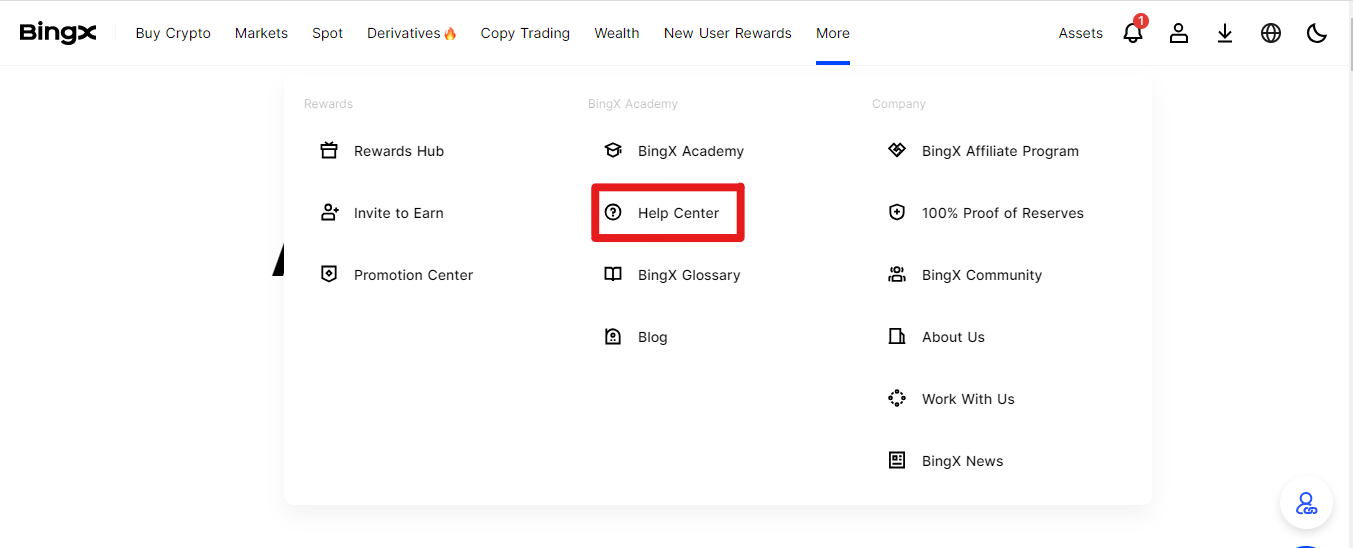Click the red notification count badge
Viewport: 1353px width, 548px height.
point(1141,21)
